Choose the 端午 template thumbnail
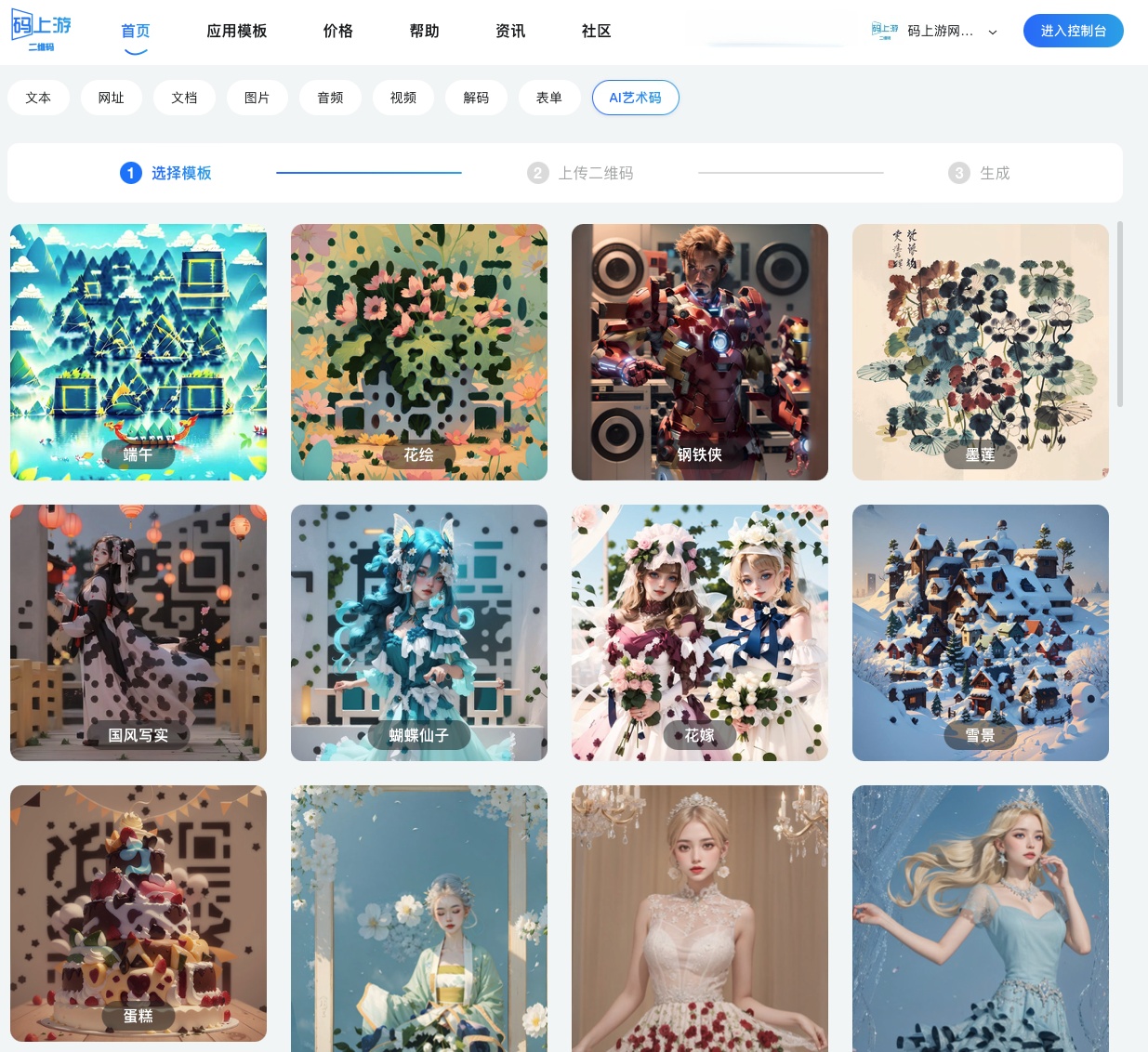1148x1052 pixels. pyautogui.click(x=139, y=352)
